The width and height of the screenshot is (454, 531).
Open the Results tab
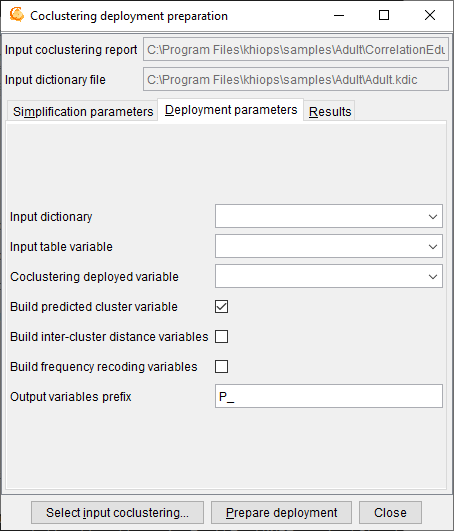(330, 111)
